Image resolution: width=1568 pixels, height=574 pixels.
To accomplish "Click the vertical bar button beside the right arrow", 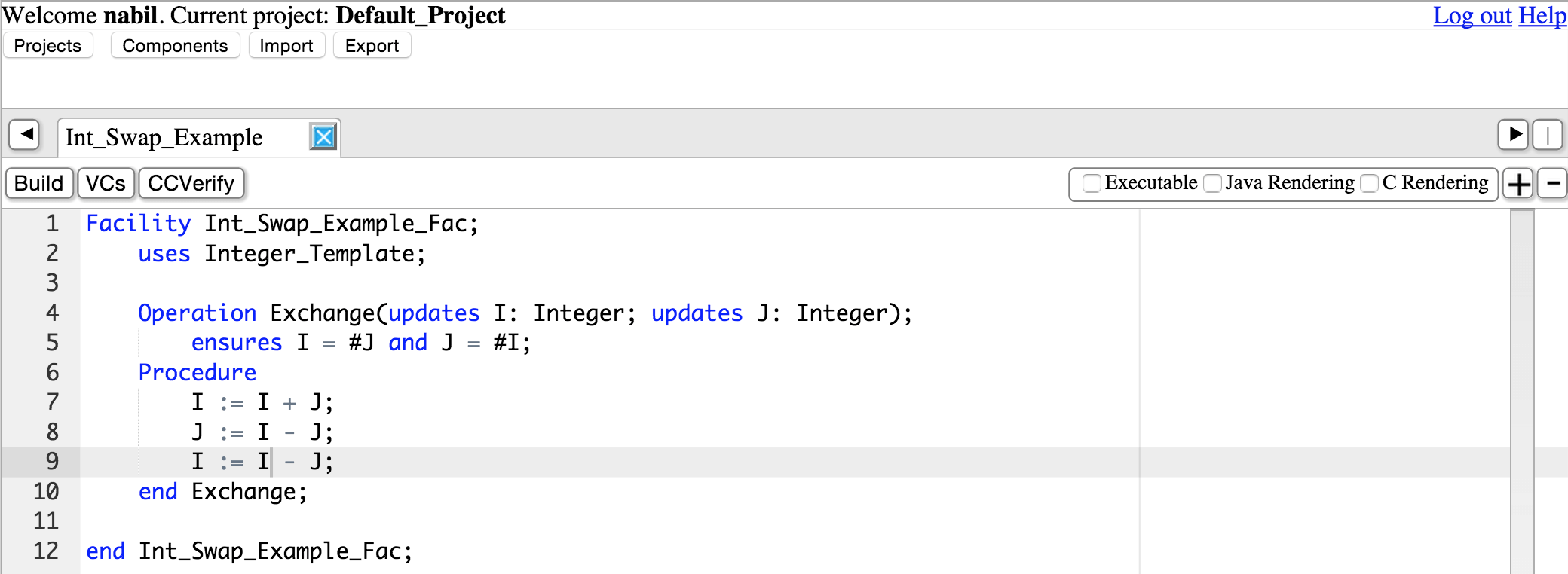I will [1548, 136].
